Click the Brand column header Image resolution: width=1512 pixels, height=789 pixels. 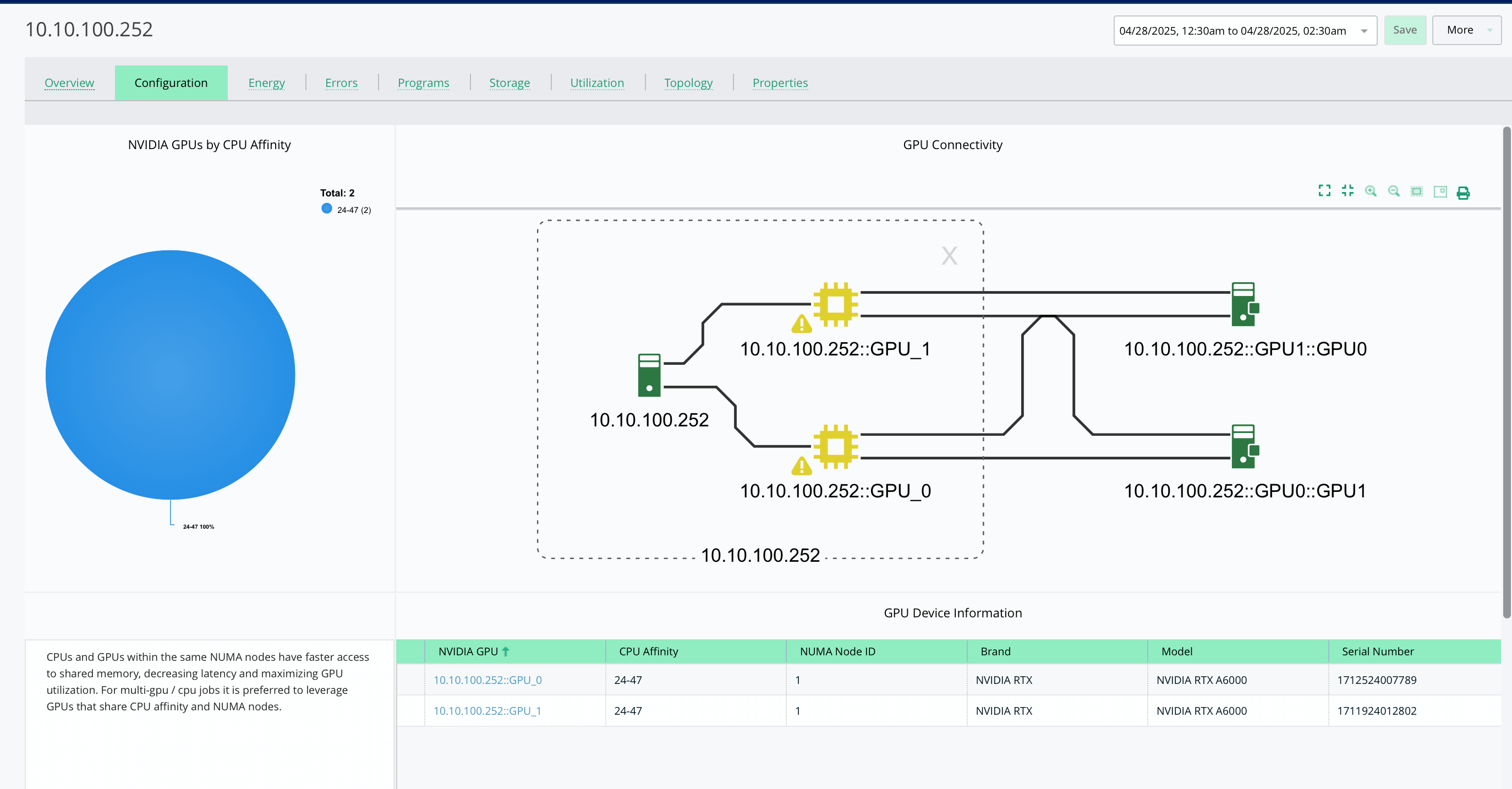1057,651
